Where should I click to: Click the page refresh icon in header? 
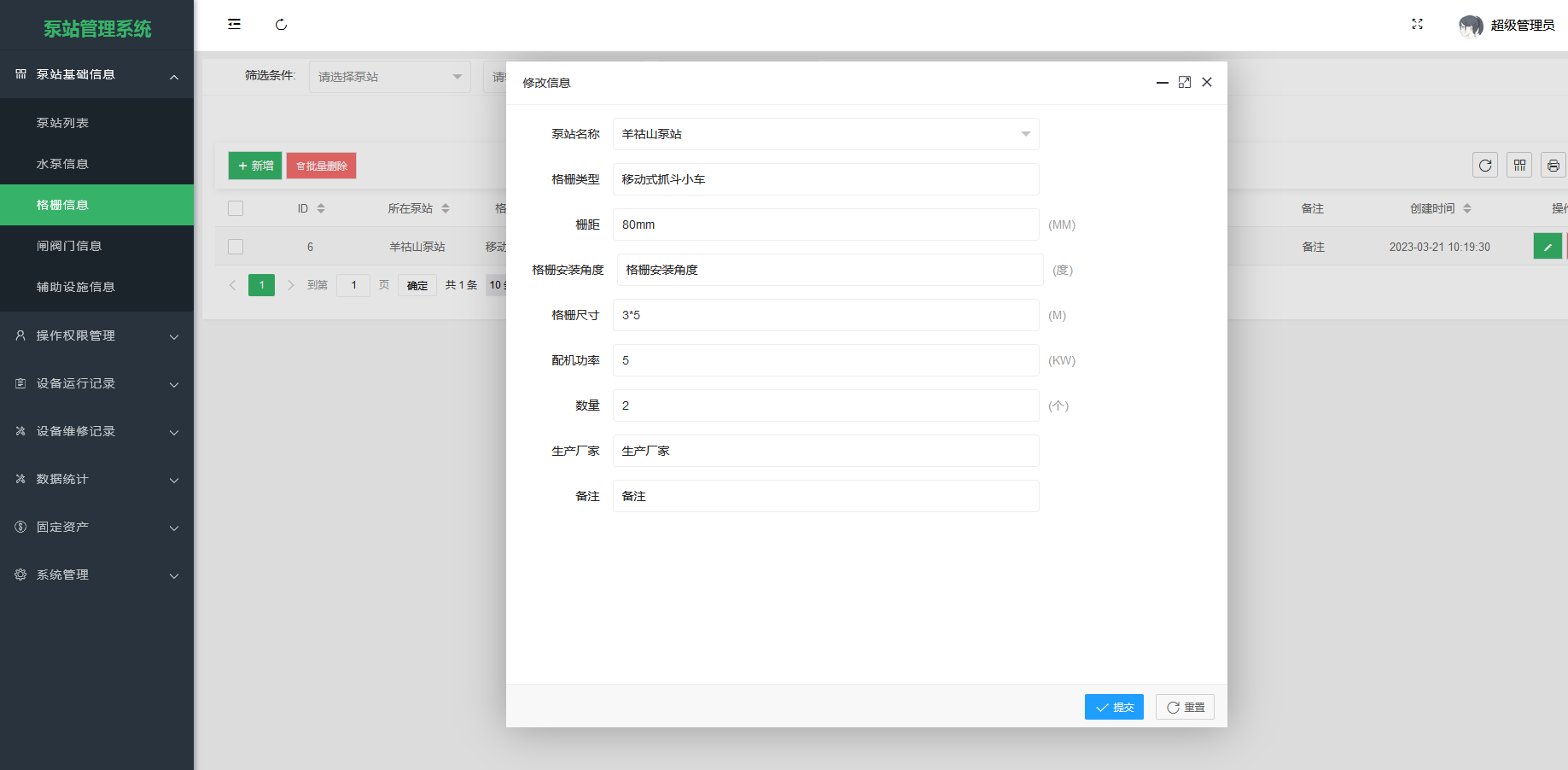[281, 25]
